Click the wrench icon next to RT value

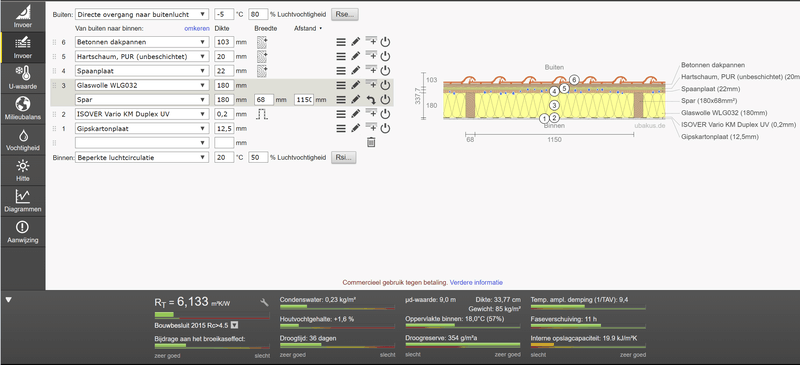coord(264,303)
